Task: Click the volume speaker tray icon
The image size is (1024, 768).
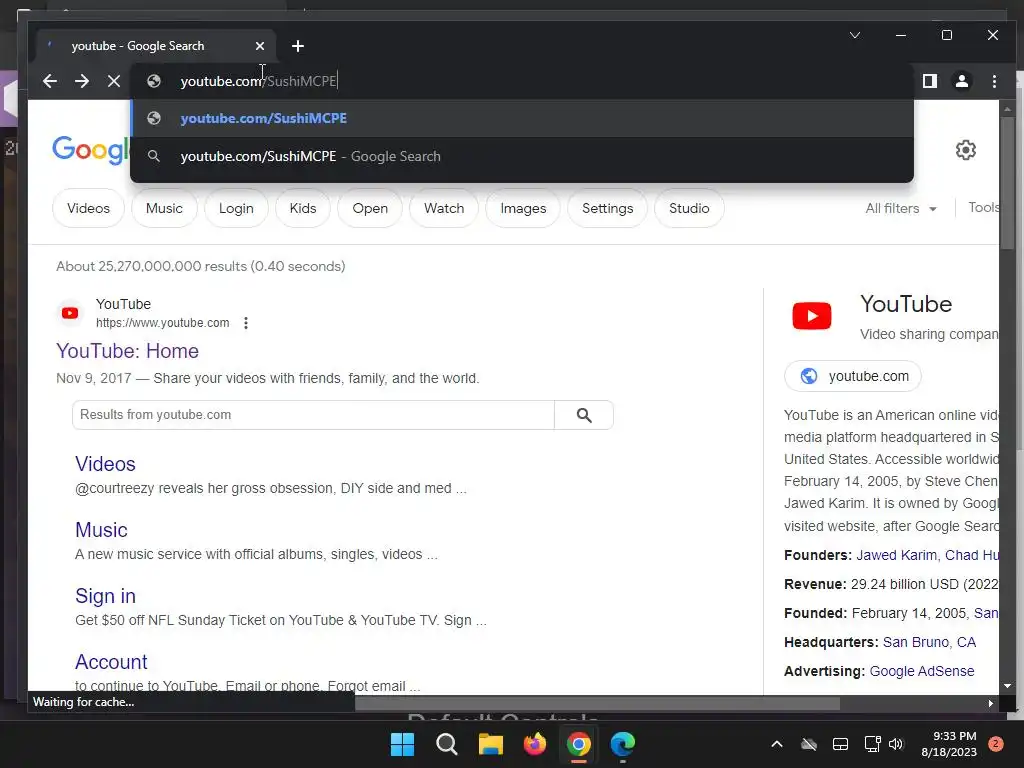Action: click(x=896, y=744)
